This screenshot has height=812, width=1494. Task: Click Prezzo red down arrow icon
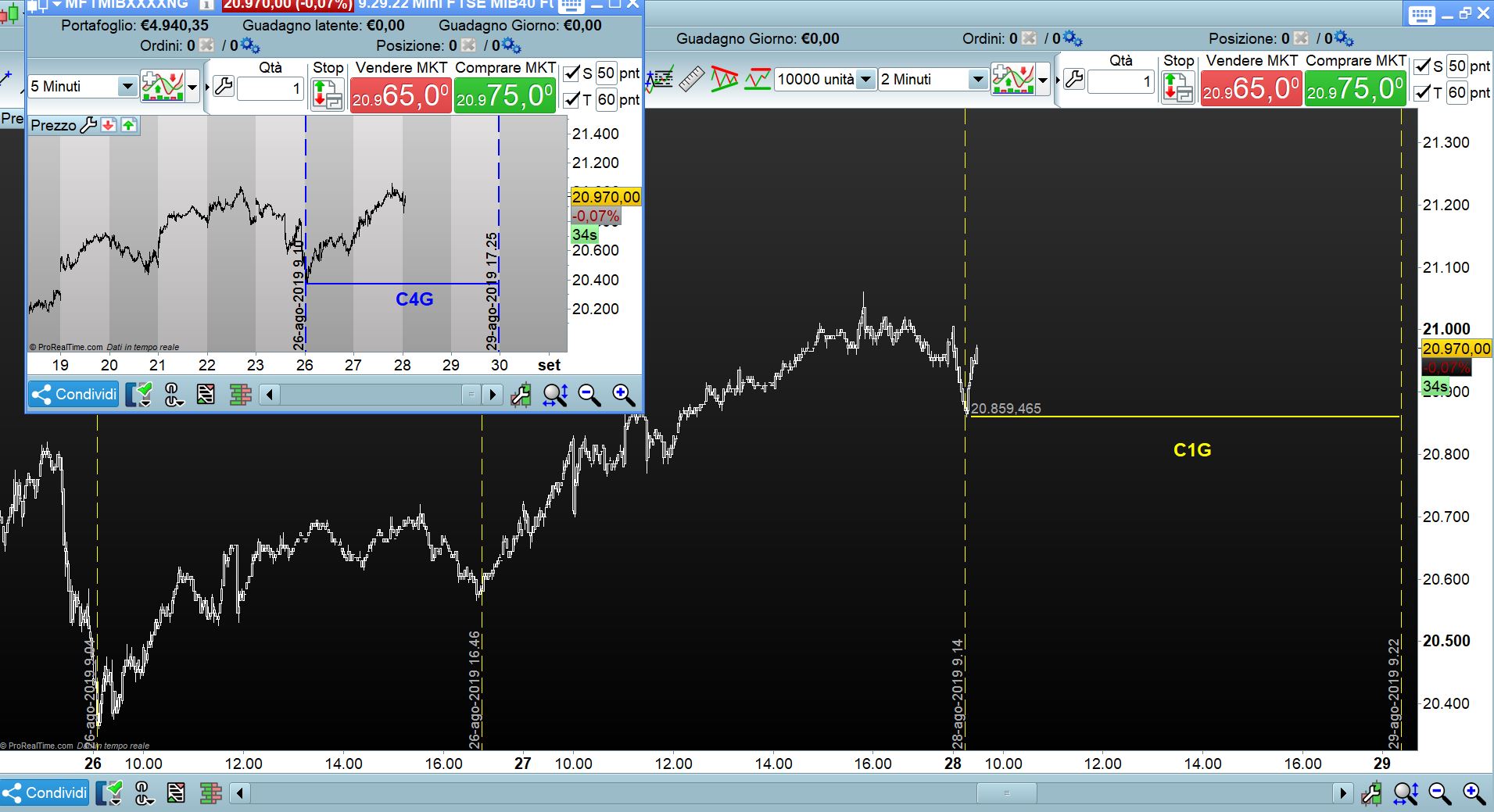point(109,125)
